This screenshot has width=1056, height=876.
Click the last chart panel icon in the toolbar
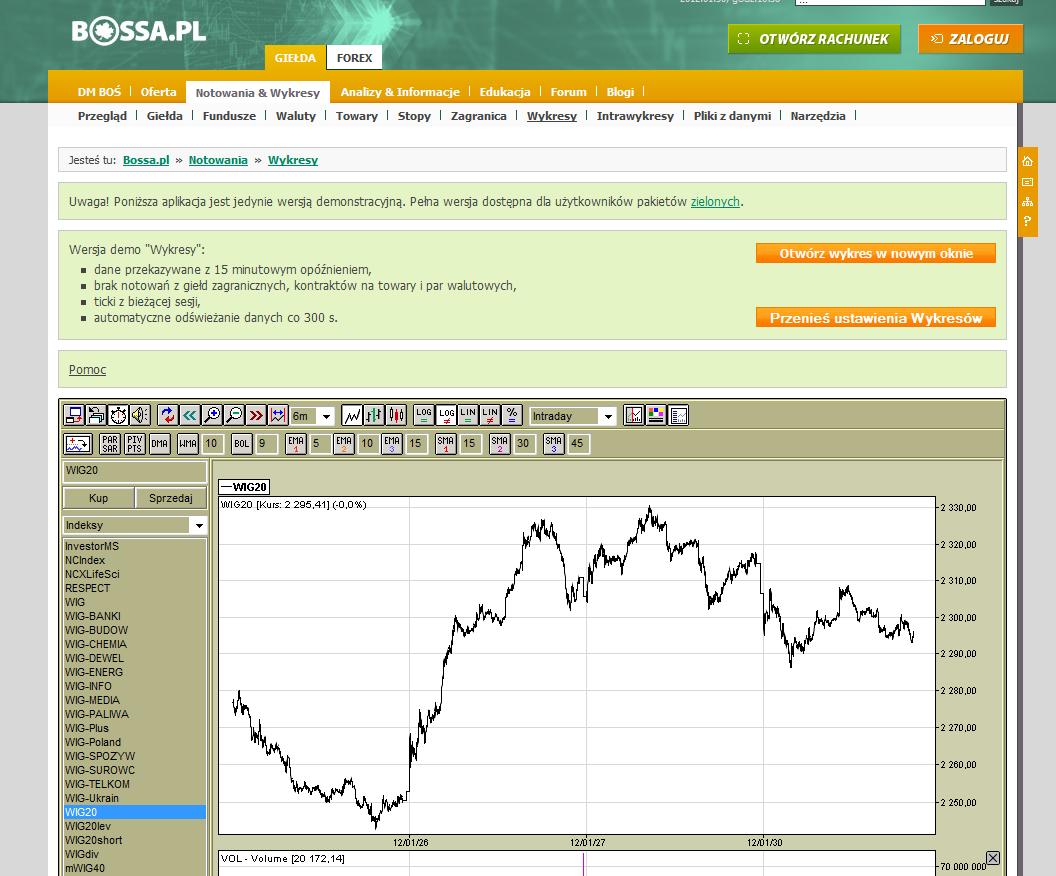(679, 415)
